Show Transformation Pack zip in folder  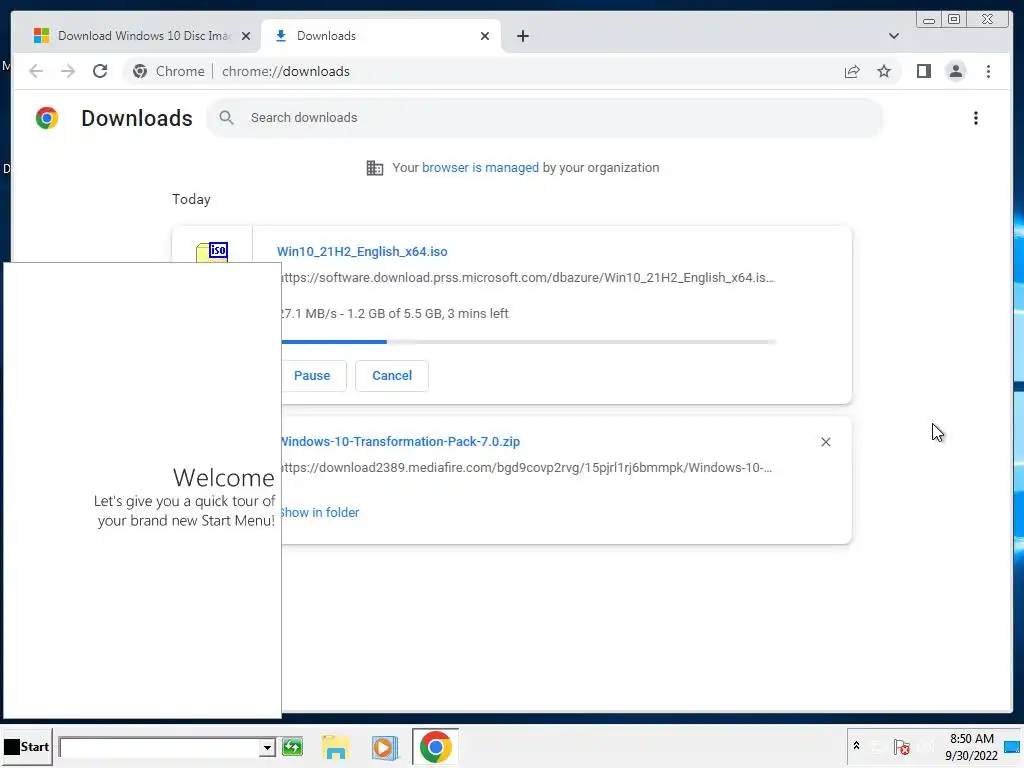click(x=320, y=513)
